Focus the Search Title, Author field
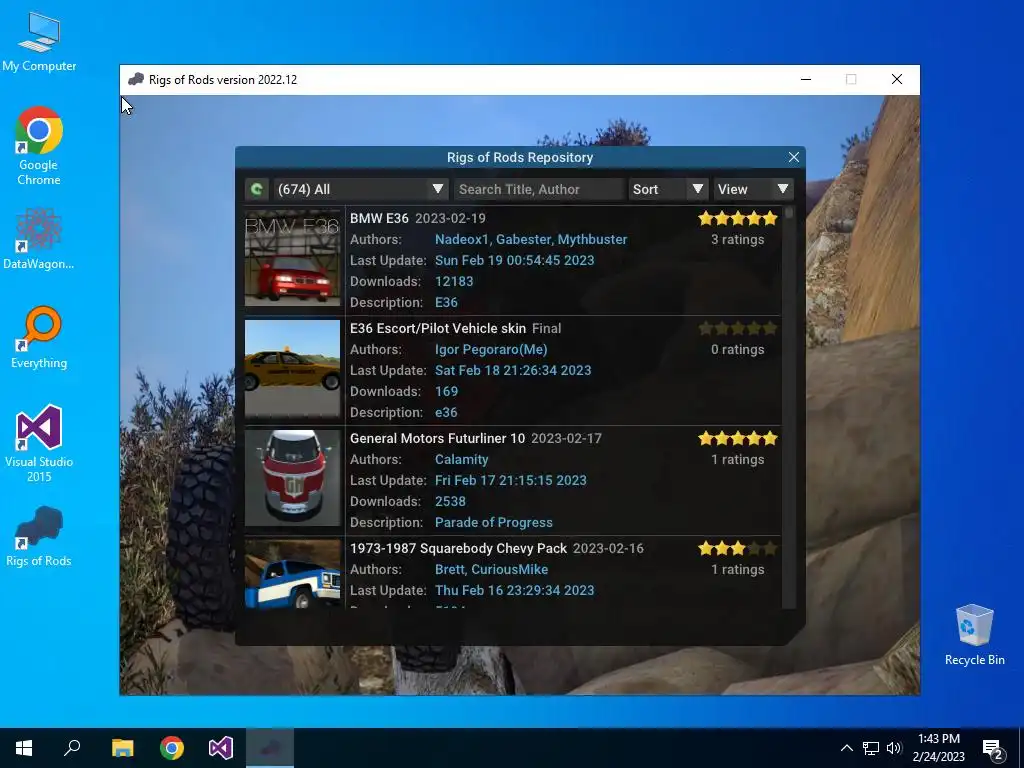Viewport: 1024px width, 768px height. point(539,189)
